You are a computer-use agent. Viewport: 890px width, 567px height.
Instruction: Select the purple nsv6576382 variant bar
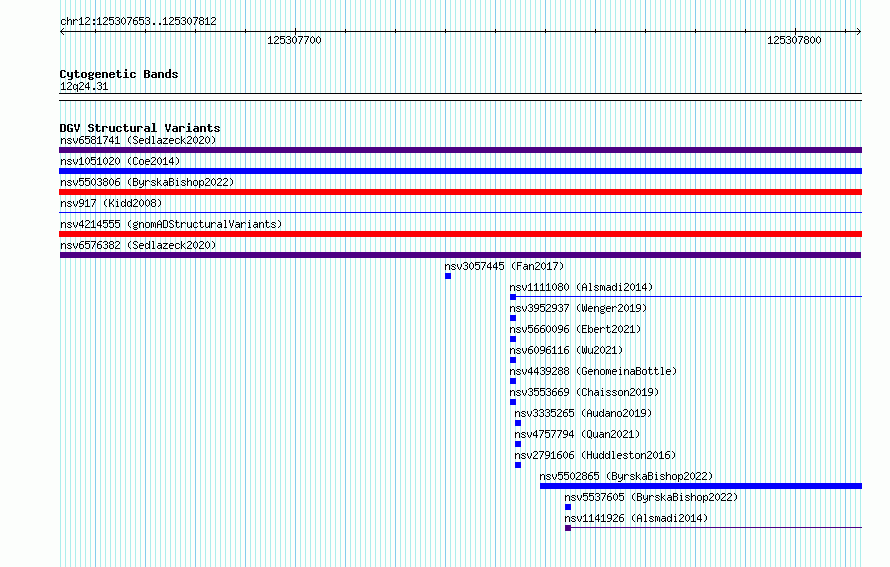[x=460, y=255]
